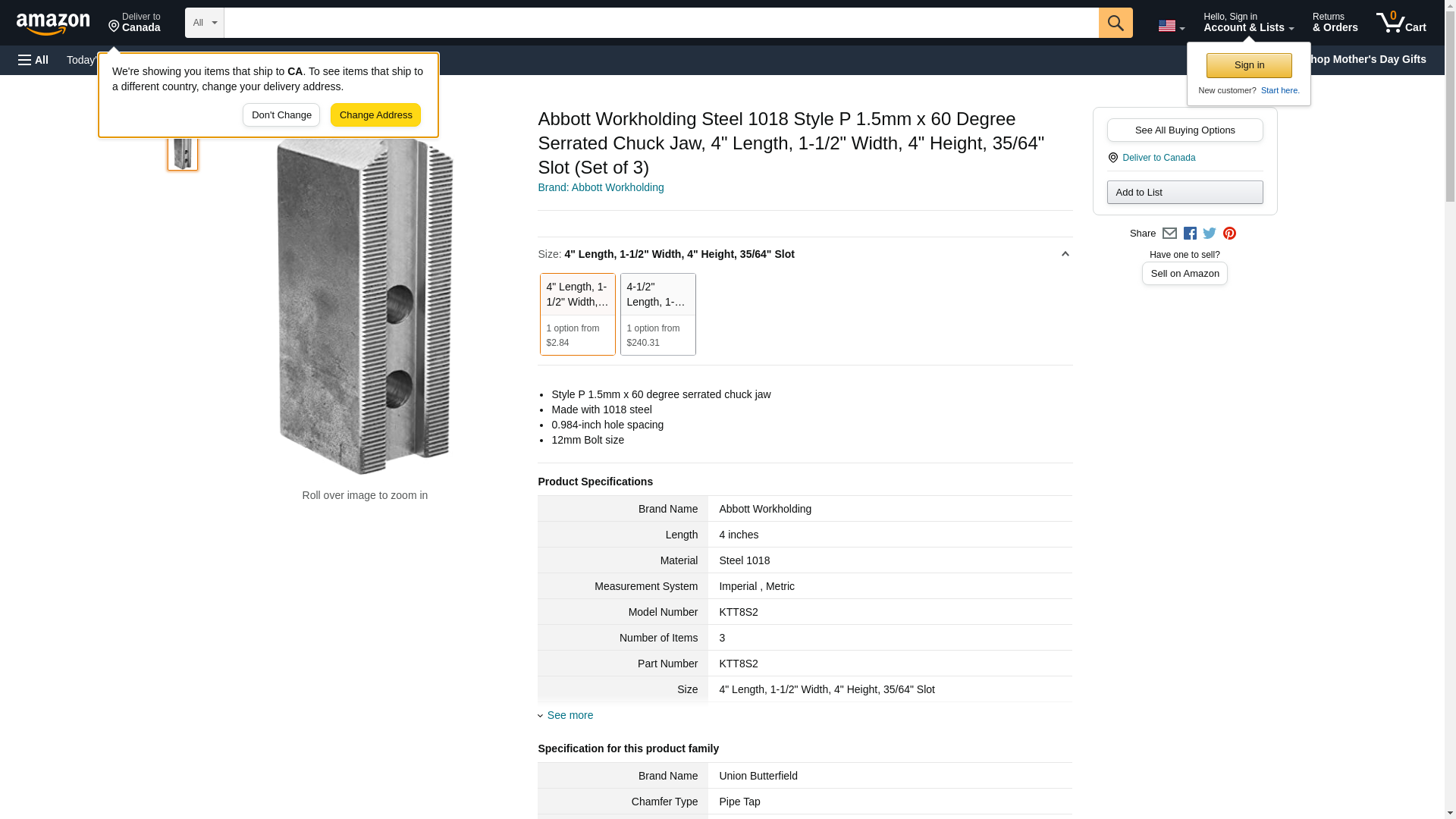Share product via email icon
The image size is (1456, 819).
click(1169, 234)
